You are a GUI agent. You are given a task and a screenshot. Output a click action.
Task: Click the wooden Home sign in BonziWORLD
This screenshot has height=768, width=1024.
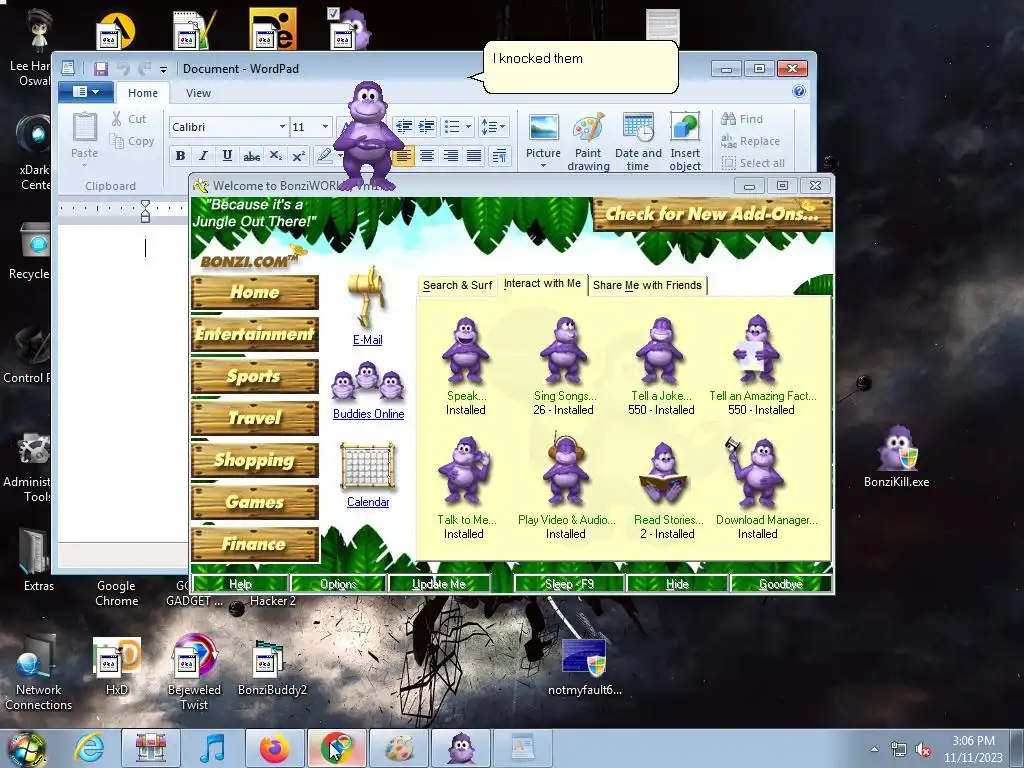tap(255, 292)
